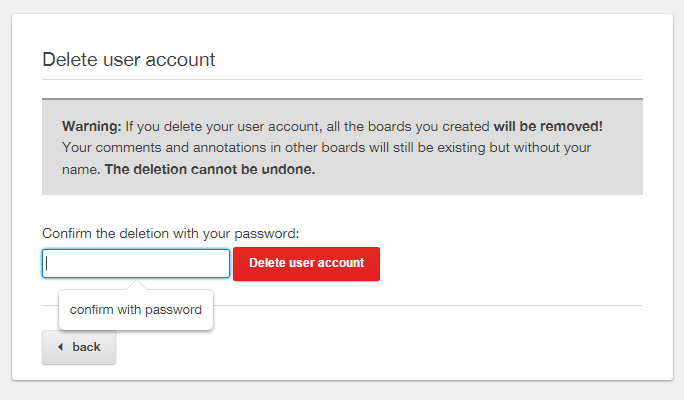Click the 'confirm with password' tooltip

[x=136, y=310]
